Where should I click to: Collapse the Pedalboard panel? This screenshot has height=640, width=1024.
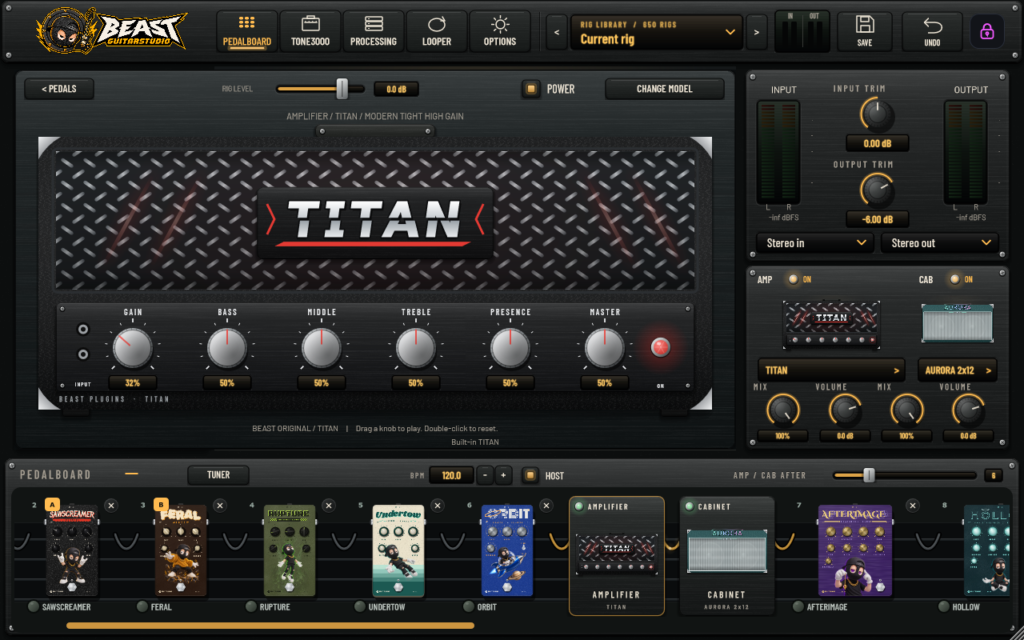tap(132, 474)
